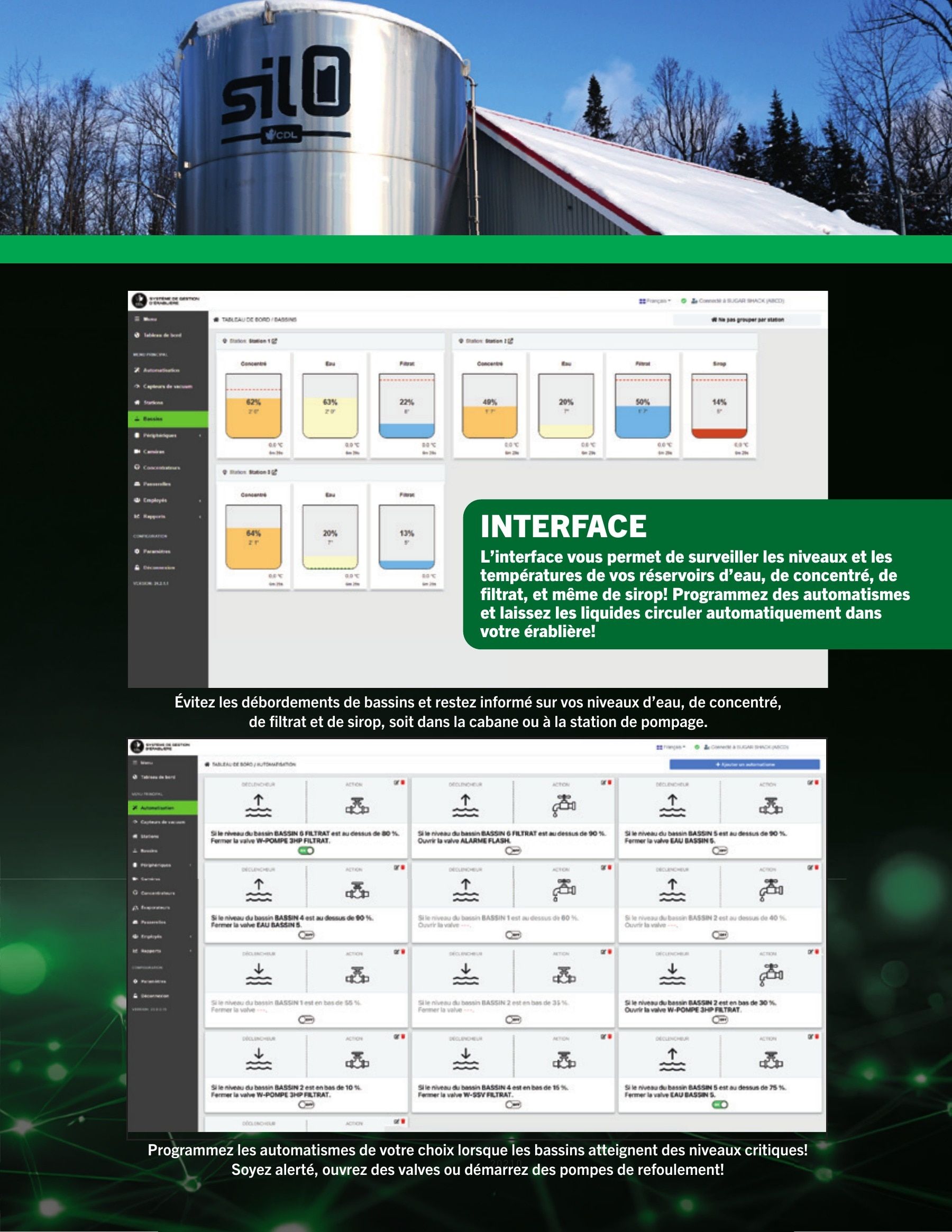Screen dimensions: 952x1232
Task: Select the Station 3 Concentré 64% tank card
Action: pyautogui.click(x=253, y=537)
